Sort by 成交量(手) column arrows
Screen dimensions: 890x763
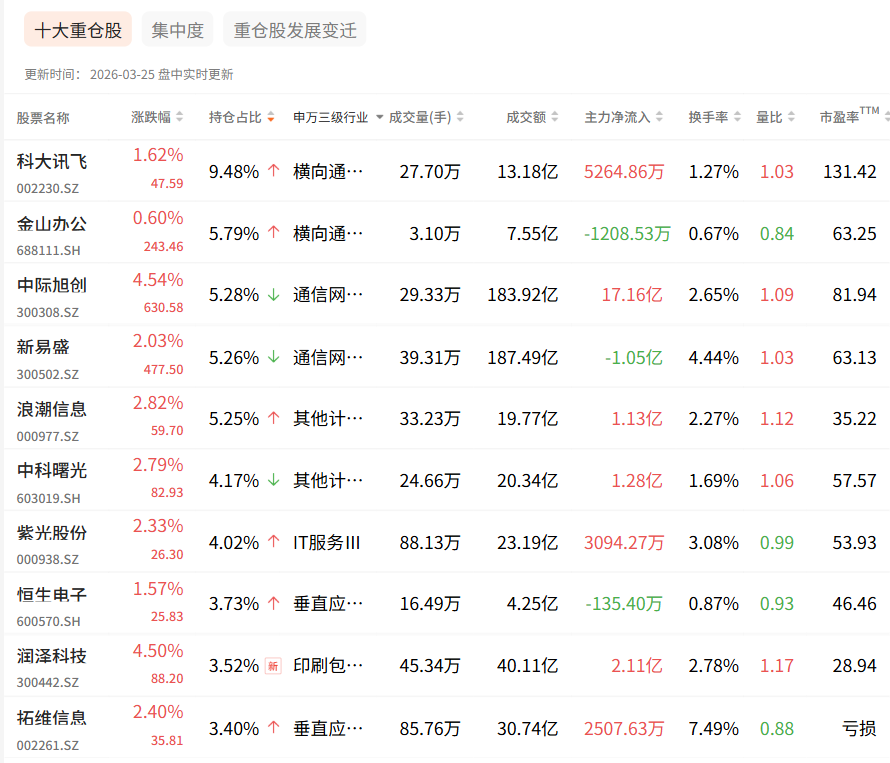coord(460,117)
